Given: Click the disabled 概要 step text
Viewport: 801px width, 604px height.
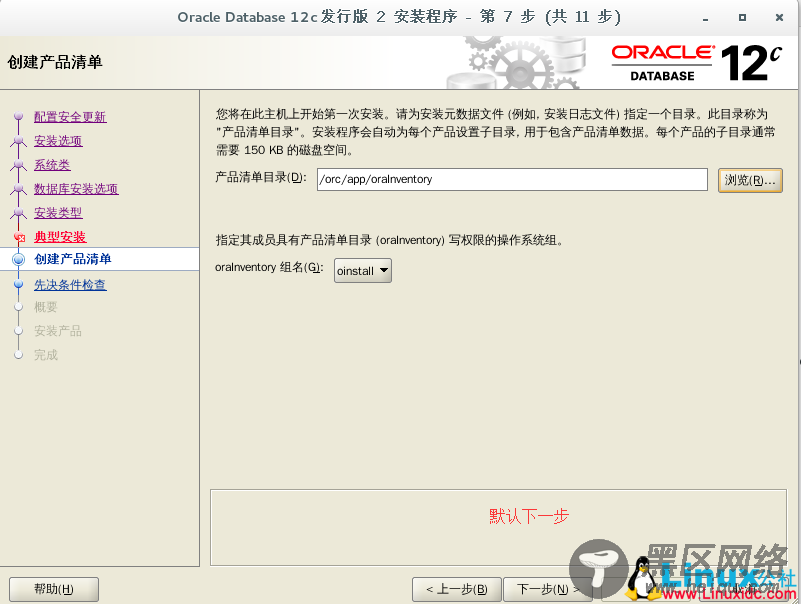Looking at the screenshot, I should [45, 307].
